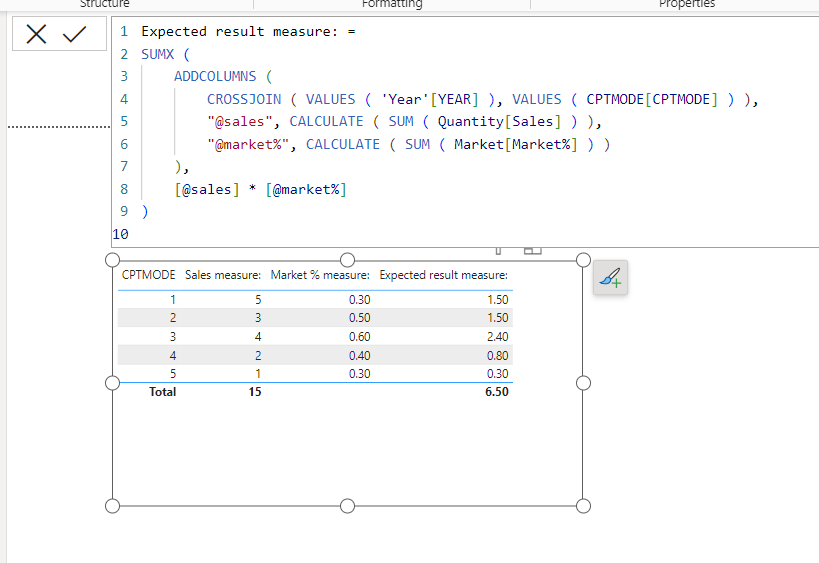The width and height of the screenshot is (819, 563).
Task: Cancel formula edit with X icon
Action: pos(36,34)
